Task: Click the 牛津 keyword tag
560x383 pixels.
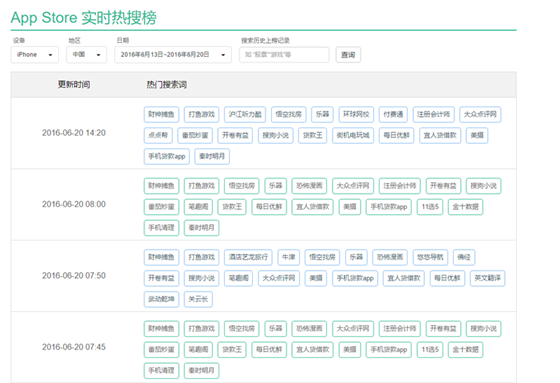Action: click(289, 257)
